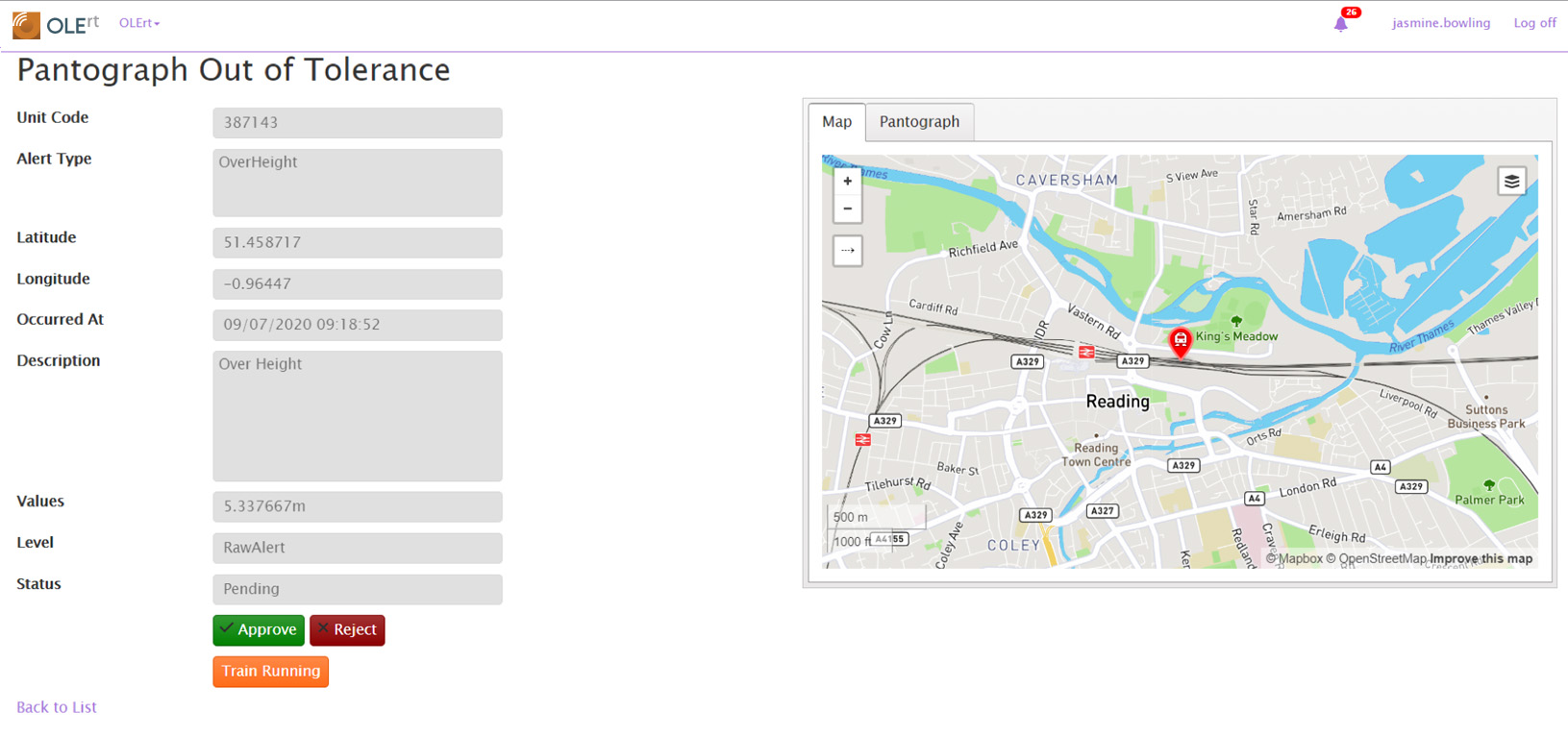Log off from the application
The height and width of the screenshot is (736, 1568).
click(x=1534, y=23)
